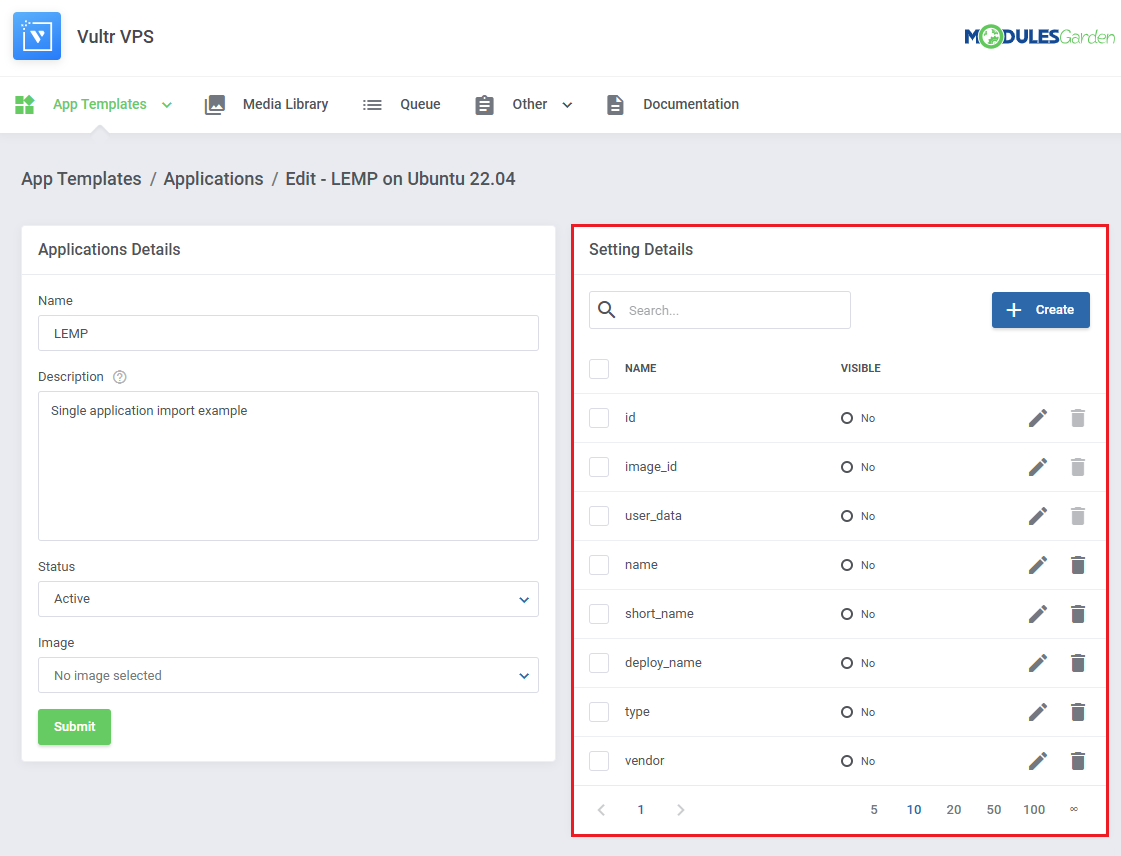Check the image_id row checkbox
Image resolution: width=1121 pixels, height=856 pixels.
(599, 467)
